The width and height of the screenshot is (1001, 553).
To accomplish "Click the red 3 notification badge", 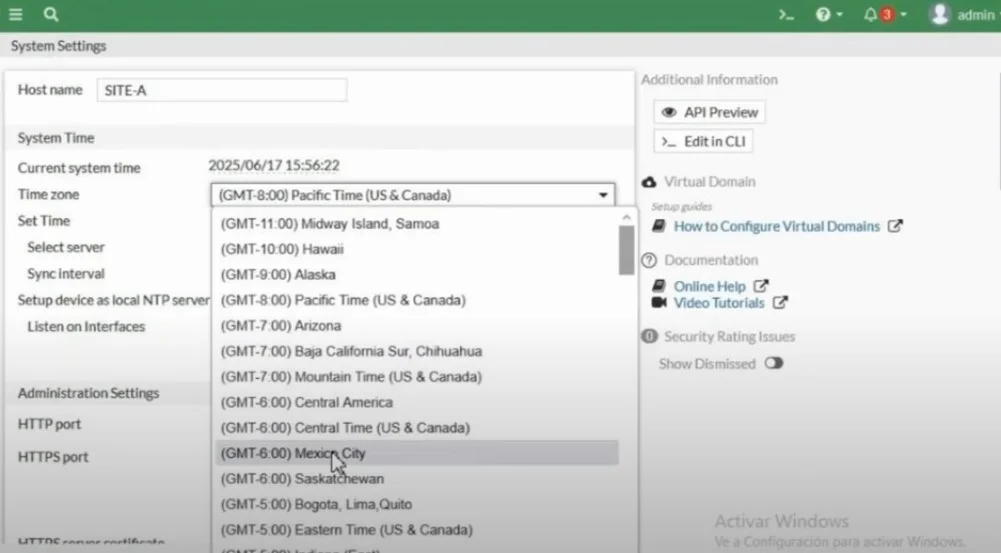I will coord(887,14).
